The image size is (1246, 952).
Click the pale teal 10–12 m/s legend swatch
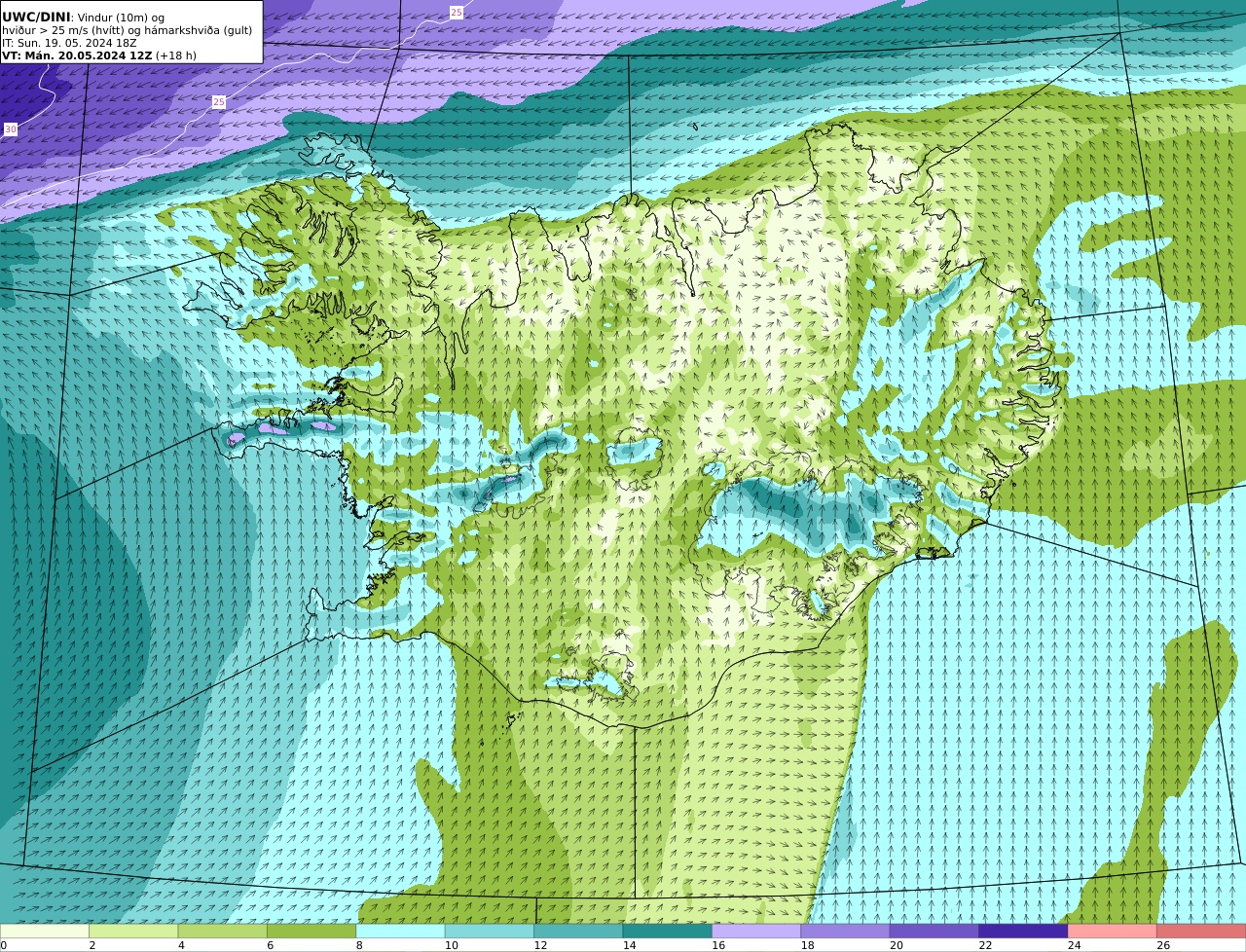490,931
